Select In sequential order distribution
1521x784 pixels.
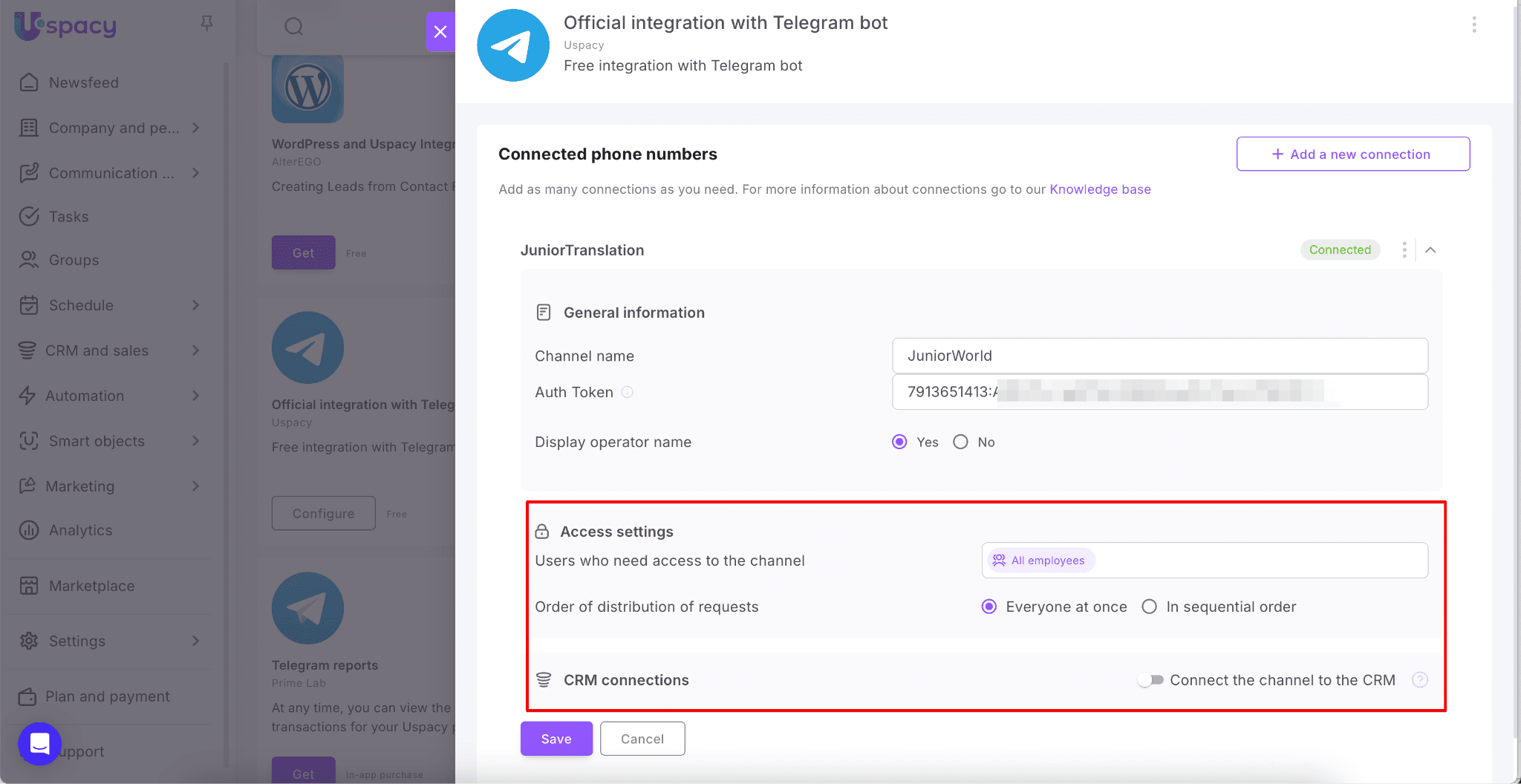1150,607
